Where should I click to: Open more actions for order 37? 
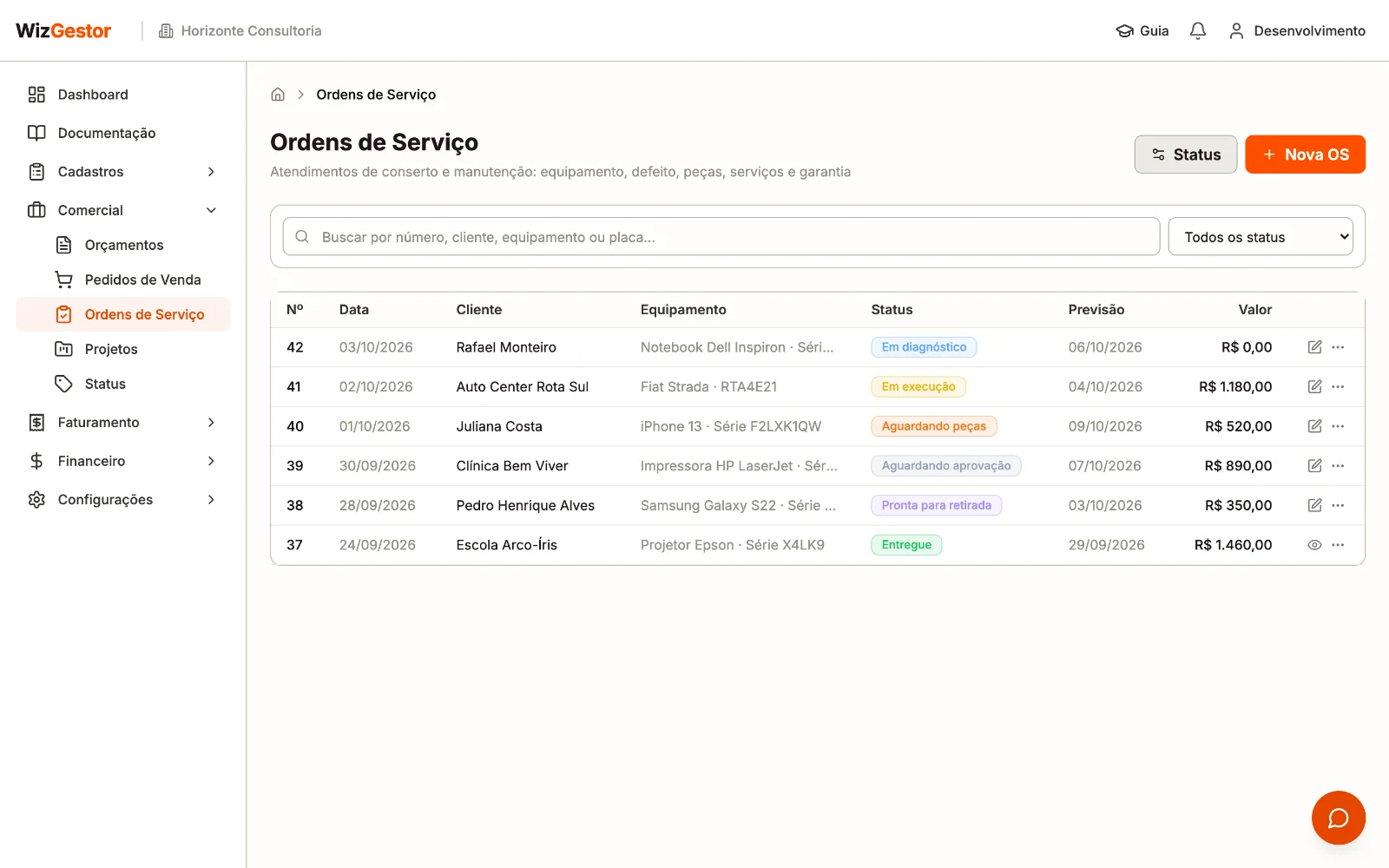point(1338,545)
